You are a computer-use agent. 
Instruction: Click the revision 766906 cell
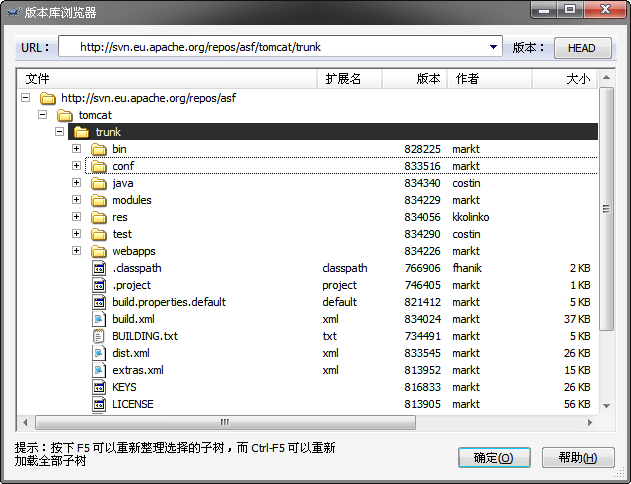point(422,268)
